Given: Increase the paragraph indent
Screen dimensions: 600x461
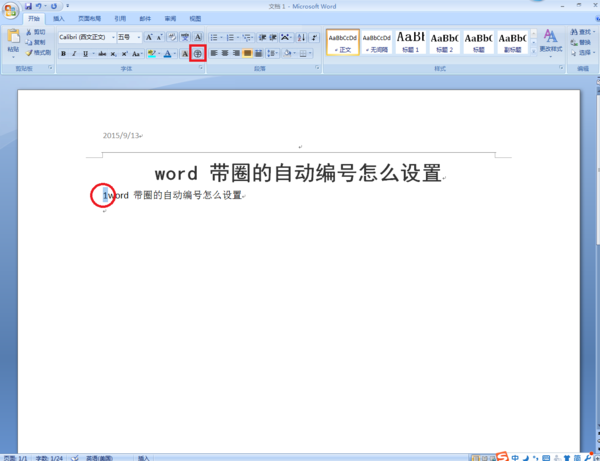Looking at the screenshot, I should 272,37.
